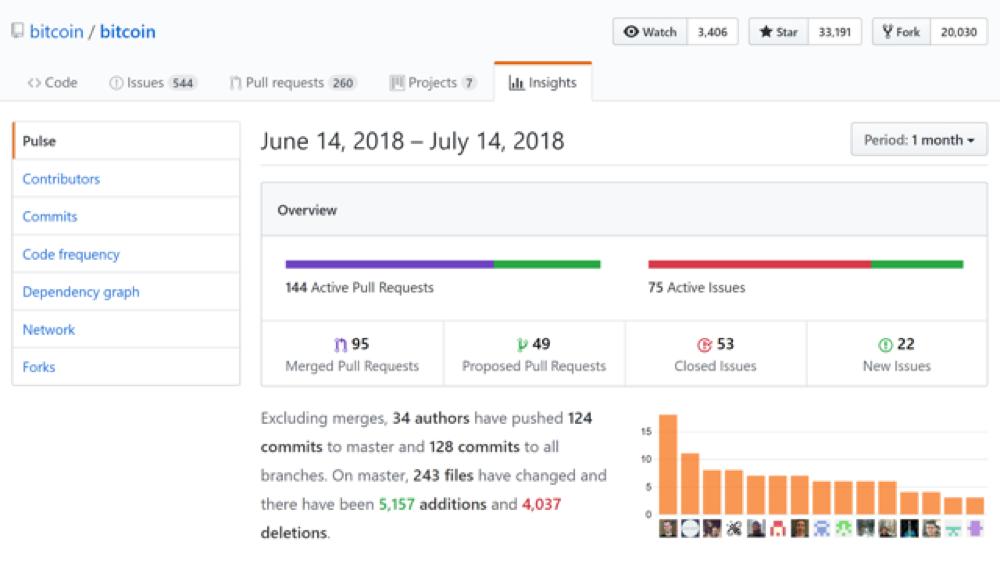Click first contributor avatar under the chart

668,528
